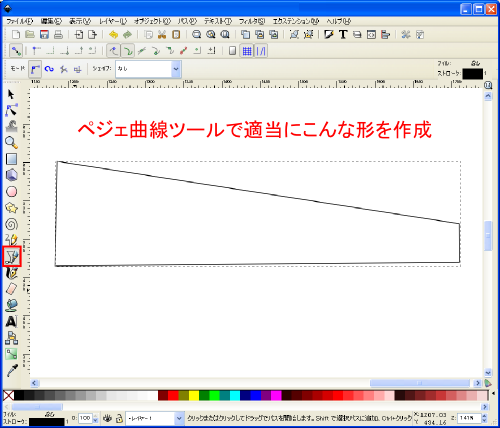Viewport: 500px width, 428px height.
Task: Toggle the layer lock icon
Action: click(119, 418)
